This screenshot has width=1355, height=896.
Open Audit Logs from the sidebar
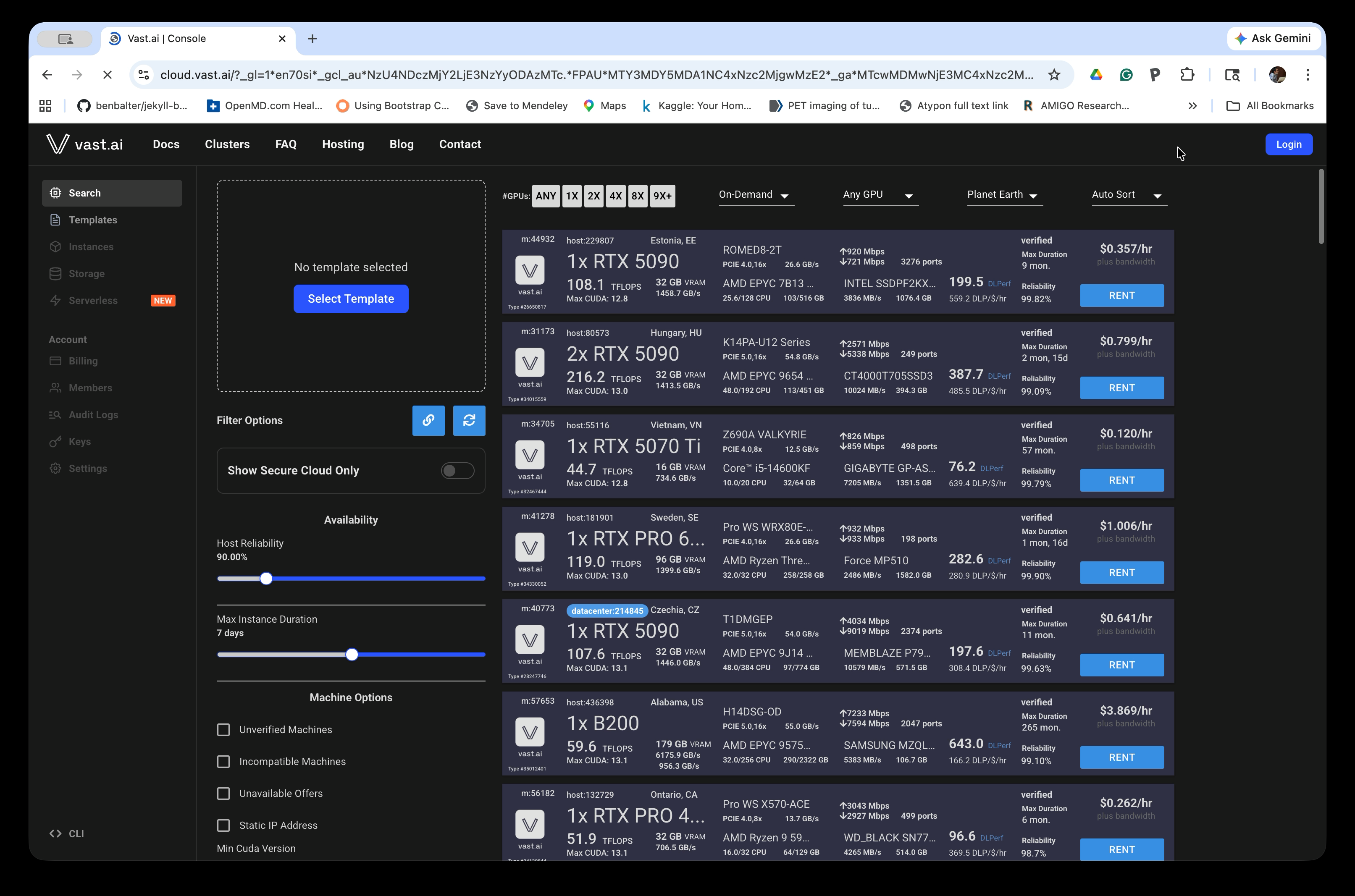point(93,414)
